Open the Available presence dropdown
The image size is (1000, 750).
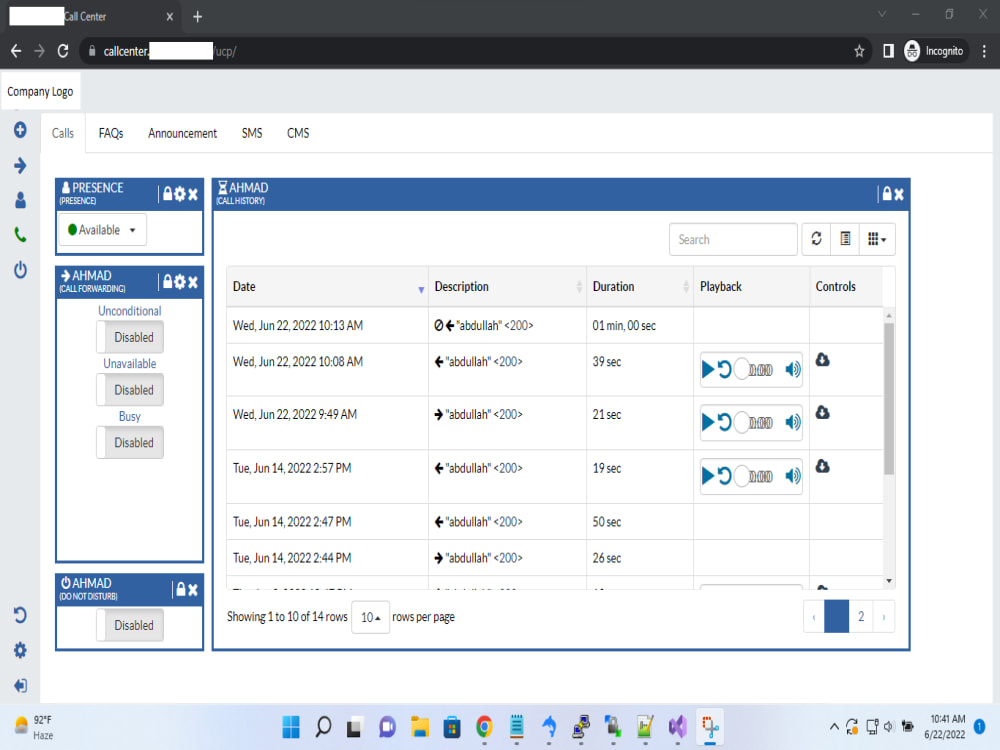(101, 229)
